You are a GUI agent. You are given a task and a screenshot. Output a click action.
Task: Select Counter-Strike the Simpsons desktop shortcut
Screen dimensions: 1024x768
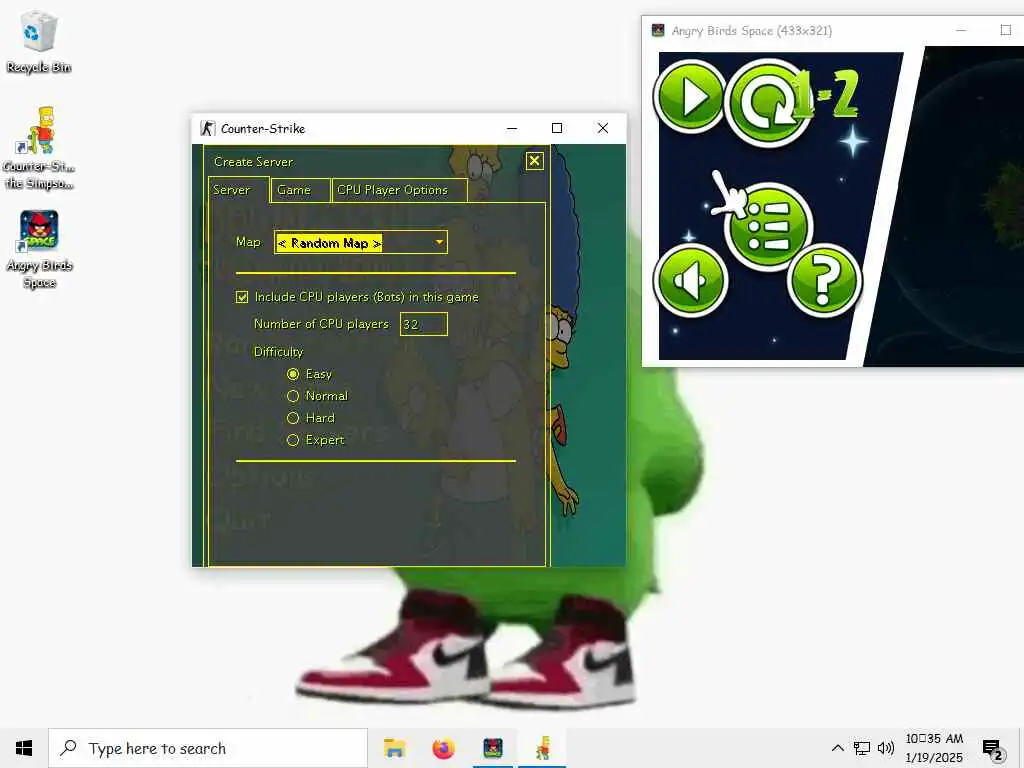point(39,148)
